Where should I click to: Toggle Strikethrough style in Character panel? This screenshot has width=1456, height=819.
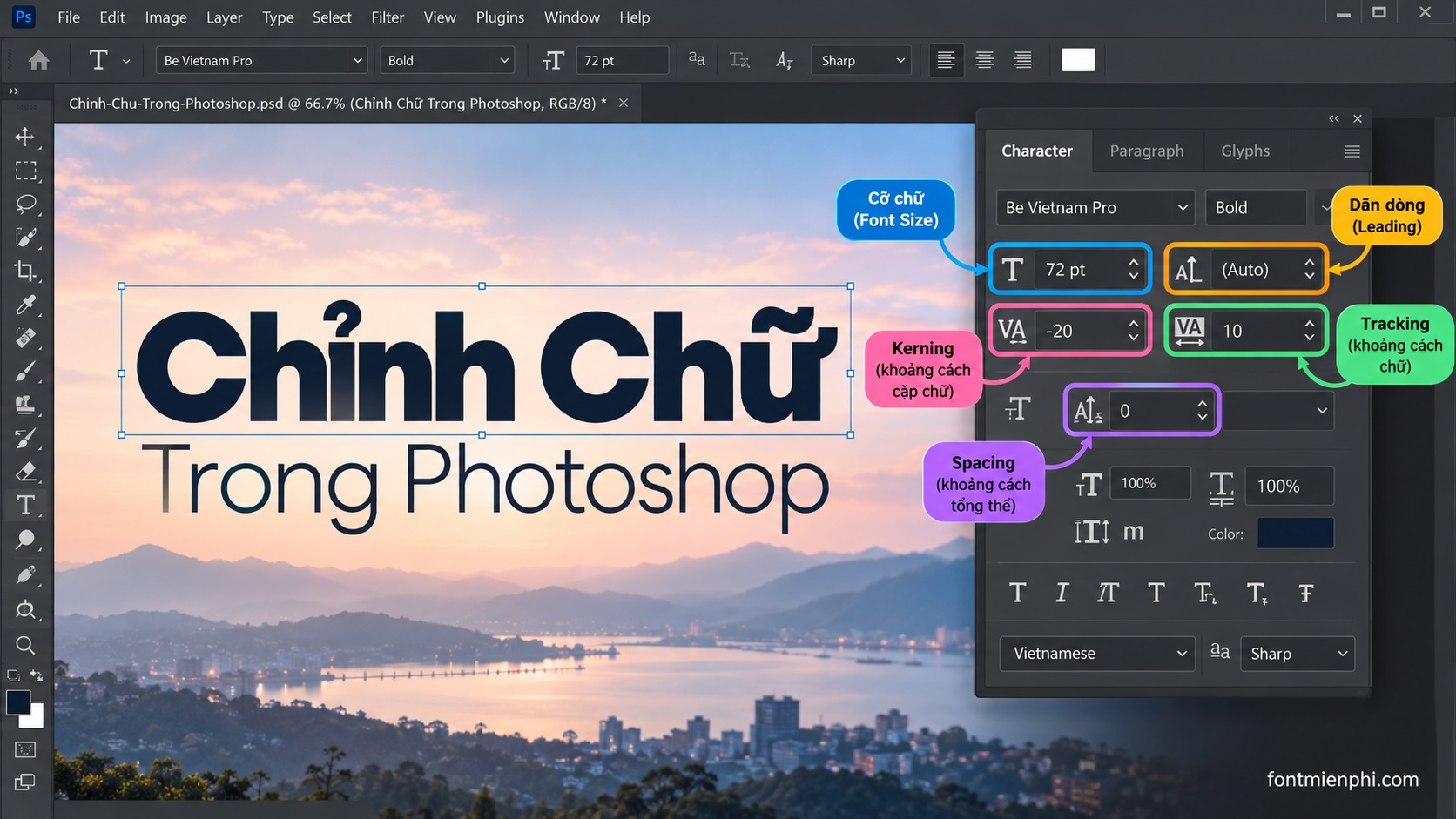(1305, 594)
